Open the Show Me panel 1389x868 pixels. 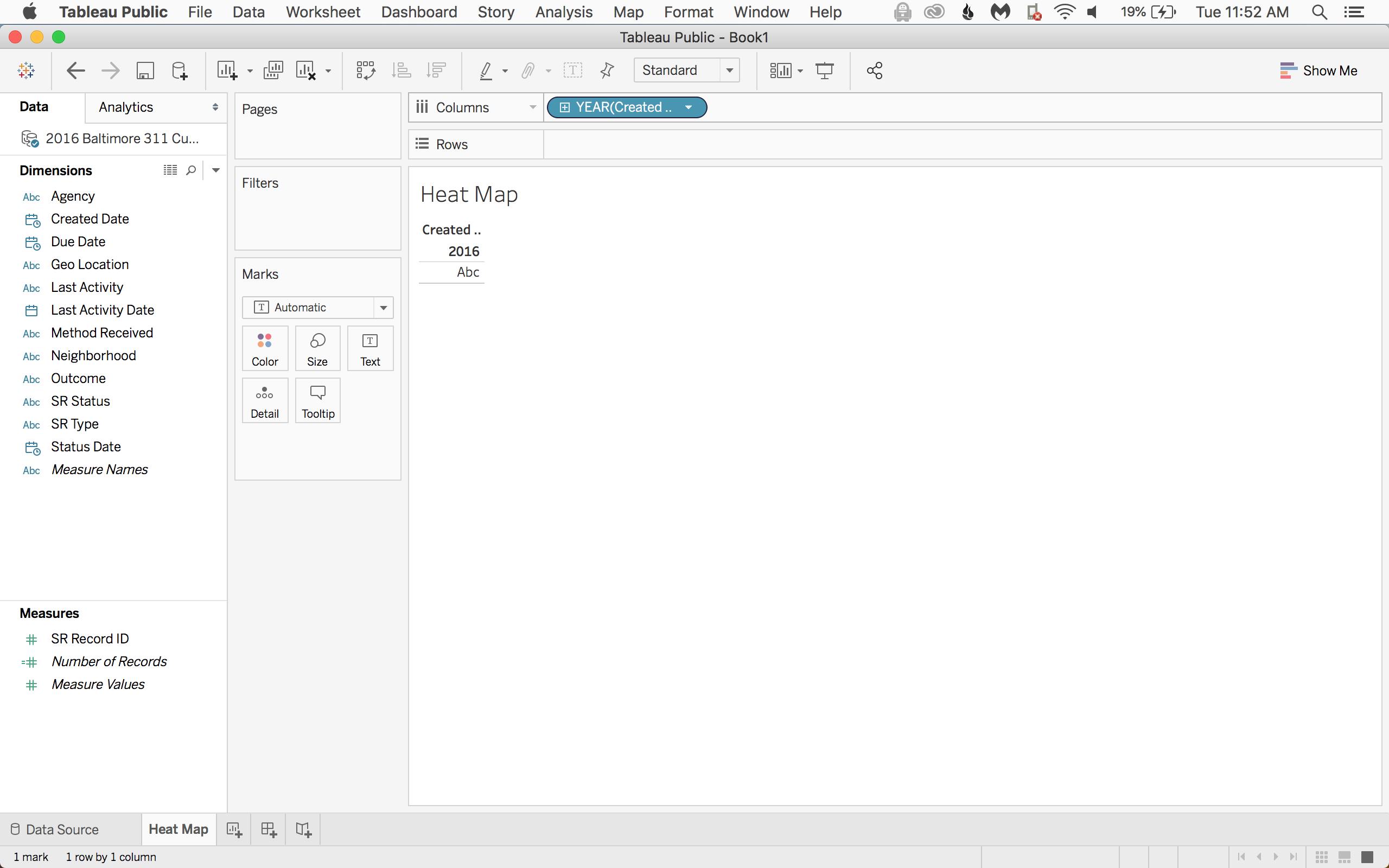[x=1318, y=71]
